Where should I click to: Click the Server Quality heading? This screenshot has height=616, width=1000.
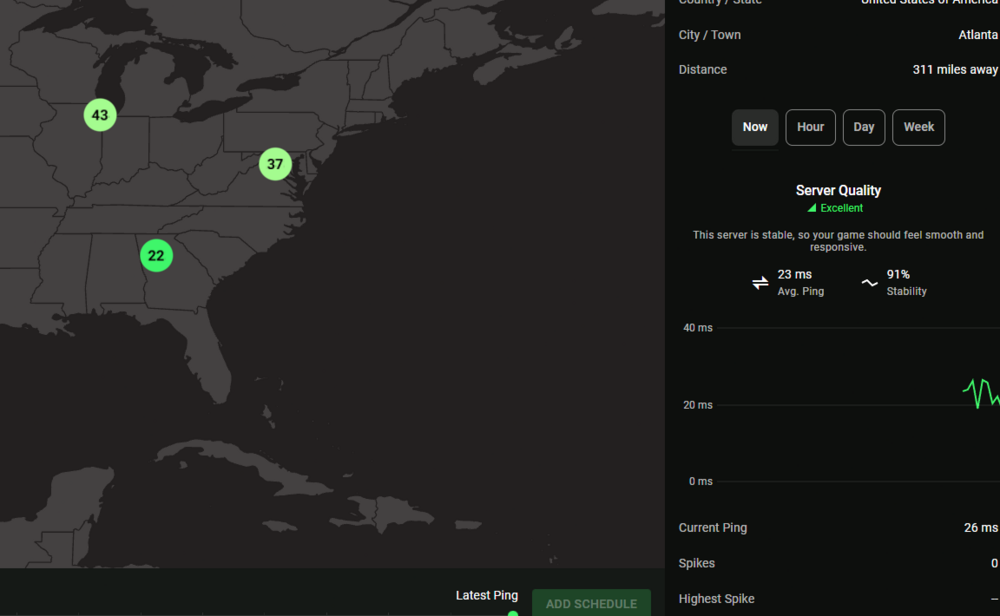click(x=838, y=190)
